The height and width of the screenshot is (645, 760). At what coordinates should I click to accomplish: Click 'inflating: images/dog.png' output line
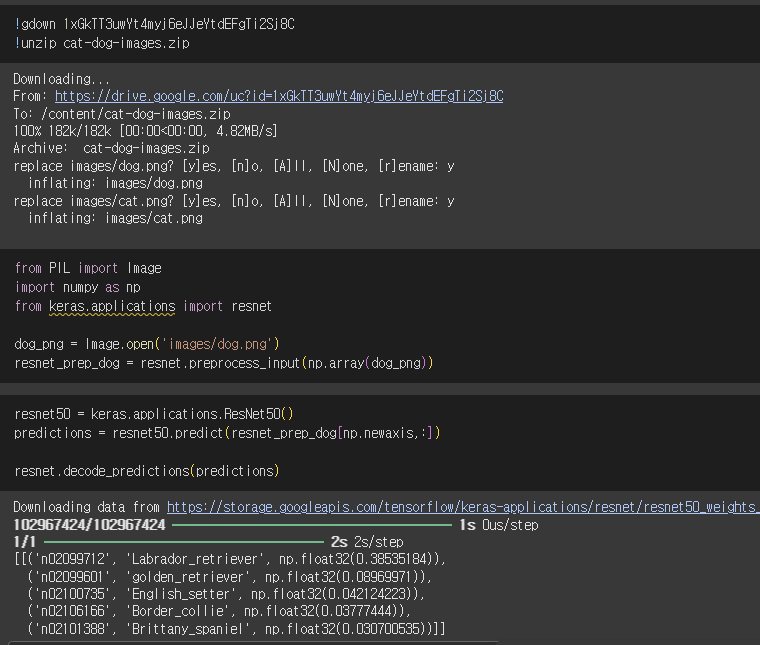pos(115,183)
